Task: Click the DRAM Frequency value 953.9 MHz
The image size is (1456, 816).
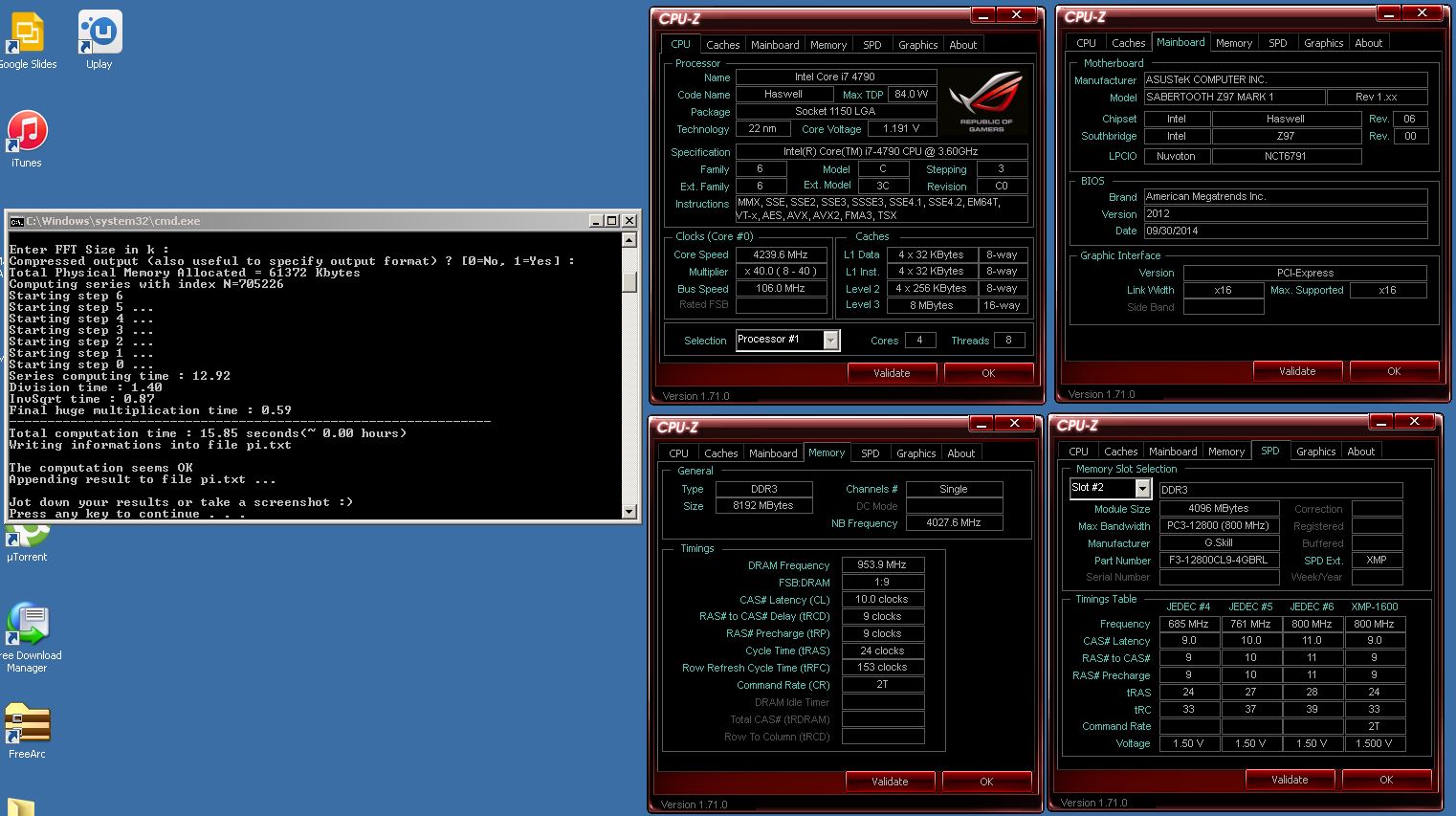Action: [x=882, y=564]
